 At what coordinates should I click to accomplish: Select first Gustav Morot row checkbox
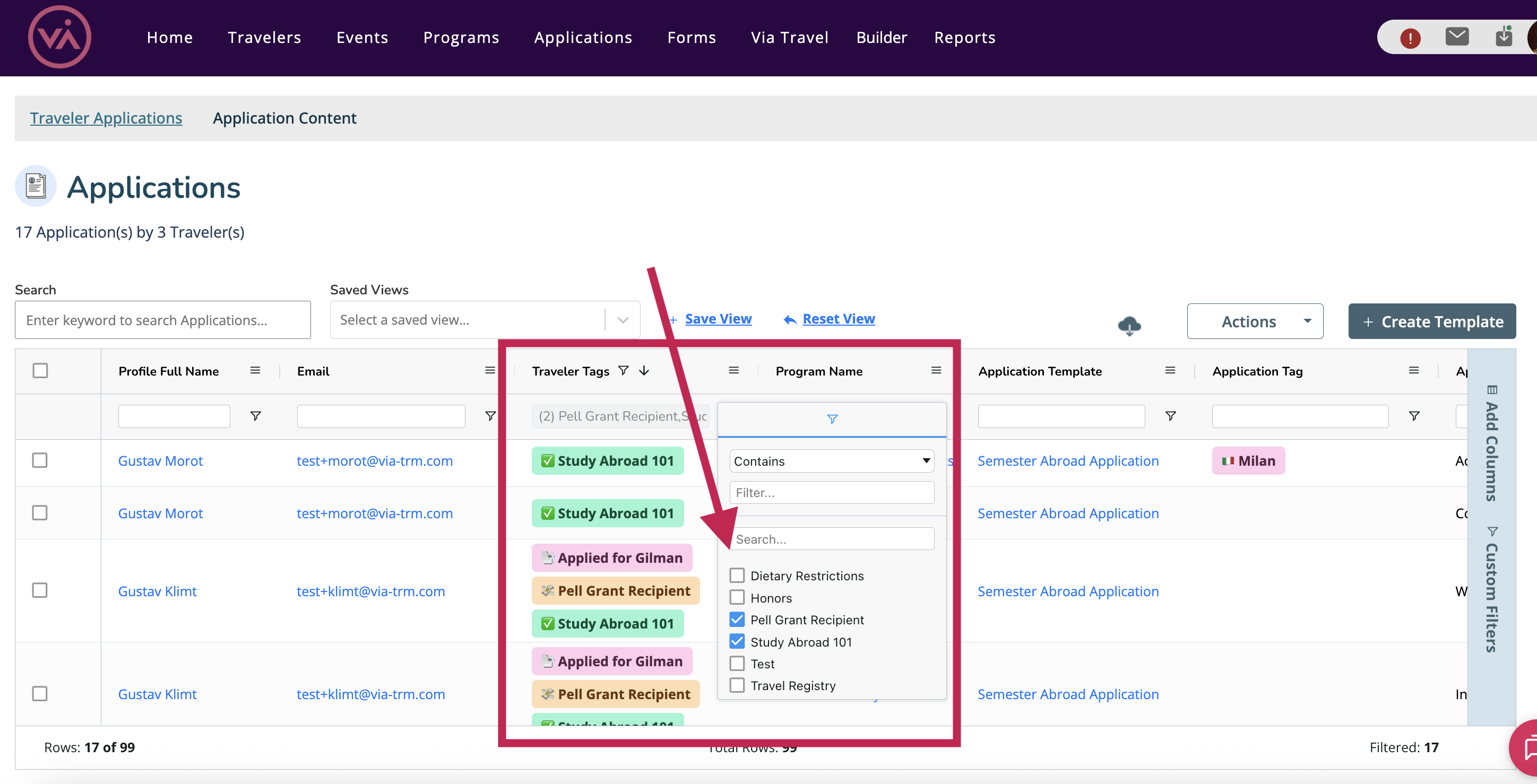point(40,460)
